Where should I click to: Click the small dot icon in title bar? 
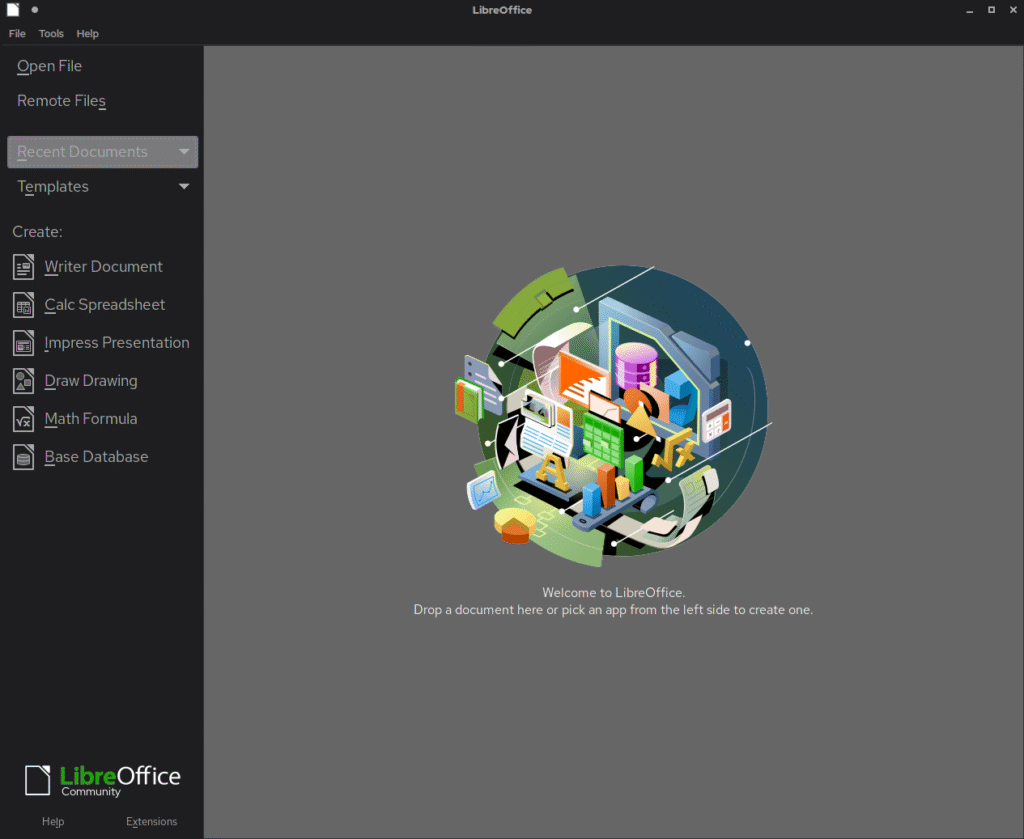[x=35, y=10]
